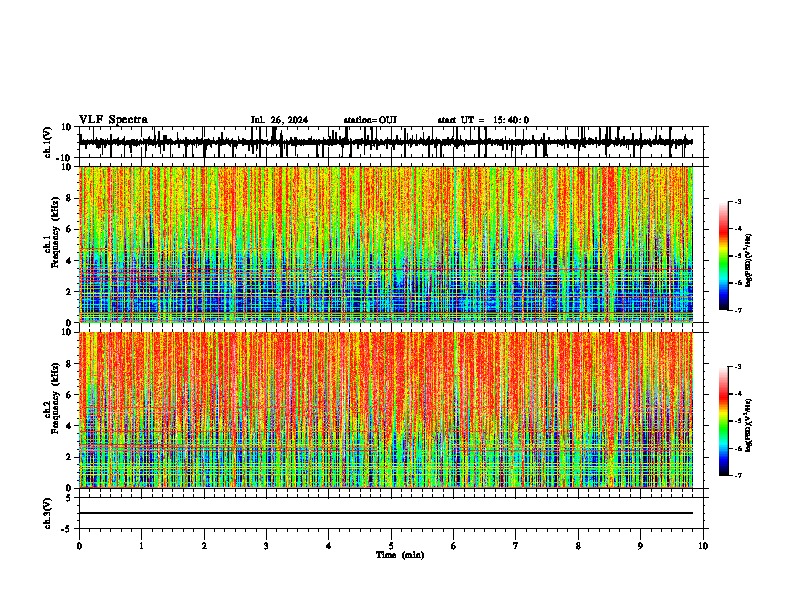The image size is (792, 612).
Task: Click the -3 value on ch.2 color bar
Action: tap(737, 367)
